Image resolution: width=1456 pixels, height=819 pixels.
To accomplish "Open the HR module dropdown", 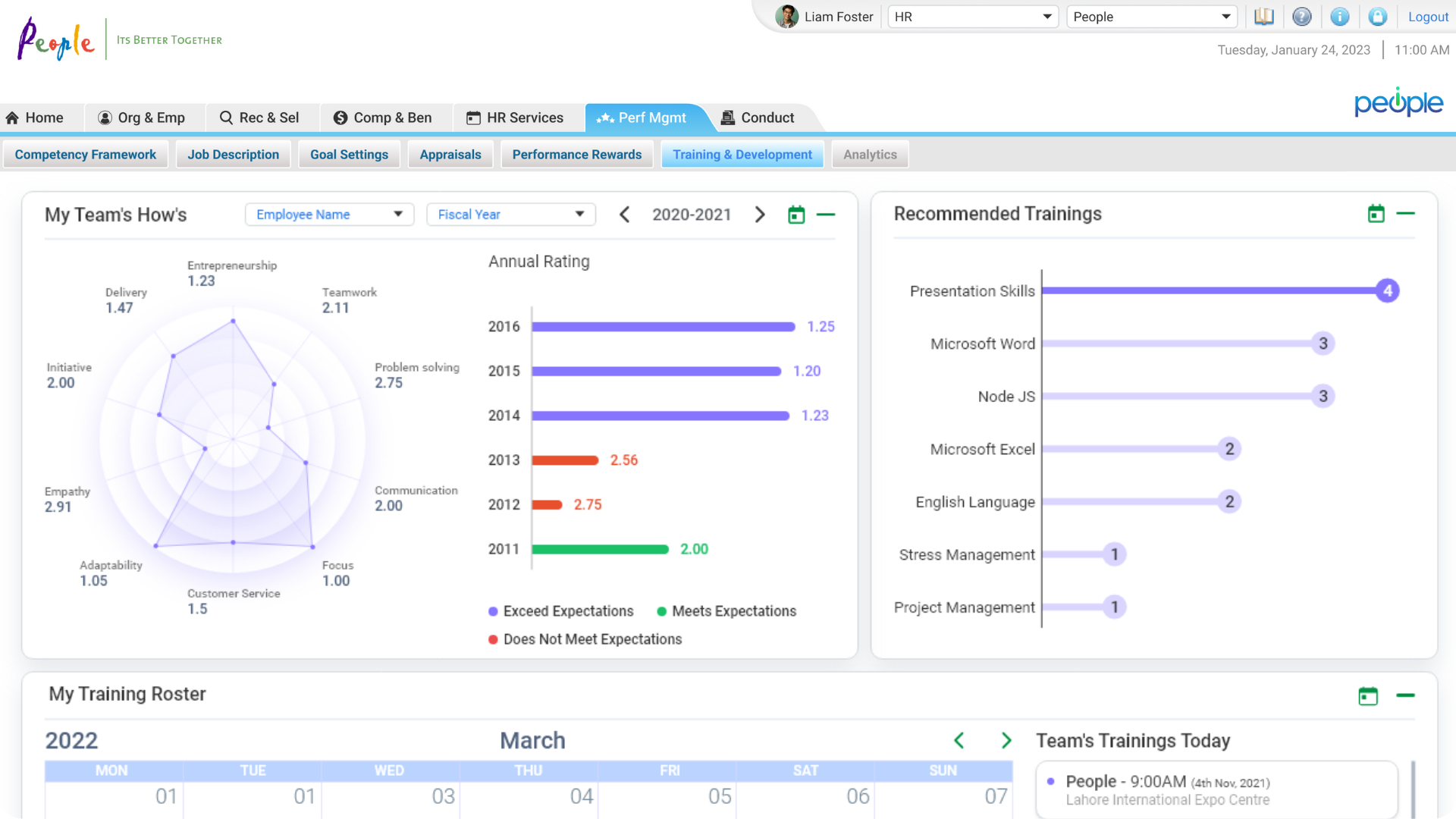I will [x=973, y=17].
